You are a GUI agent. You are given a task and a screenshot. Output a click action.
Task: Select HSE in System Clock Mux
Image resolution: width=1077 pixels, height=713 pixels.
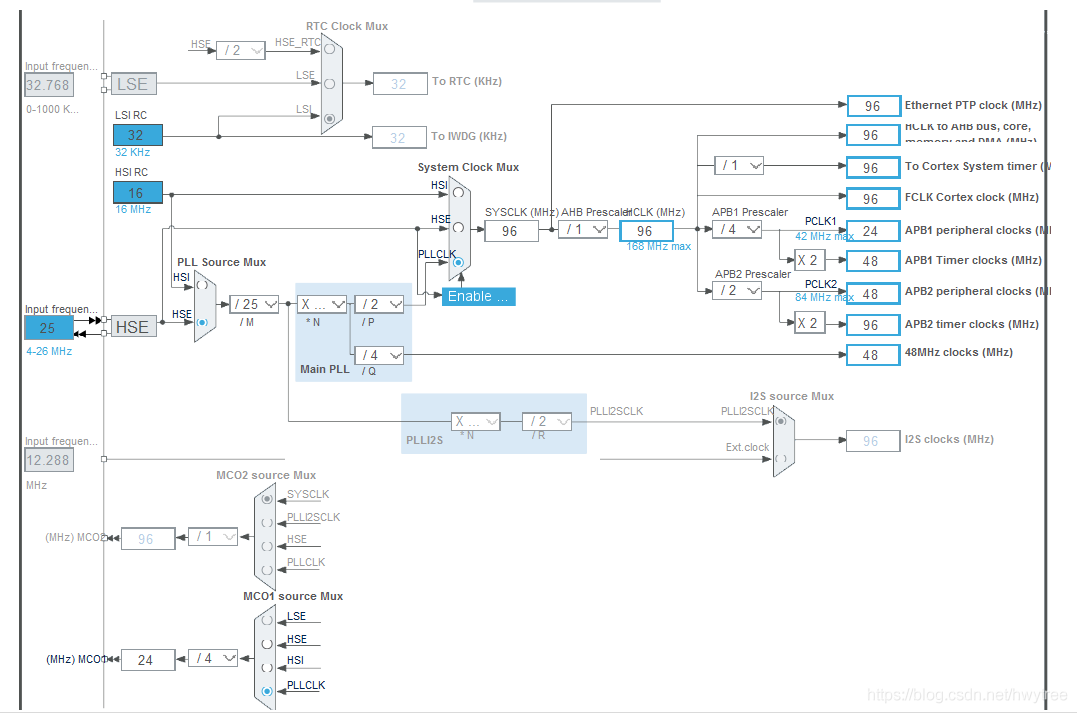coord(458,227)
